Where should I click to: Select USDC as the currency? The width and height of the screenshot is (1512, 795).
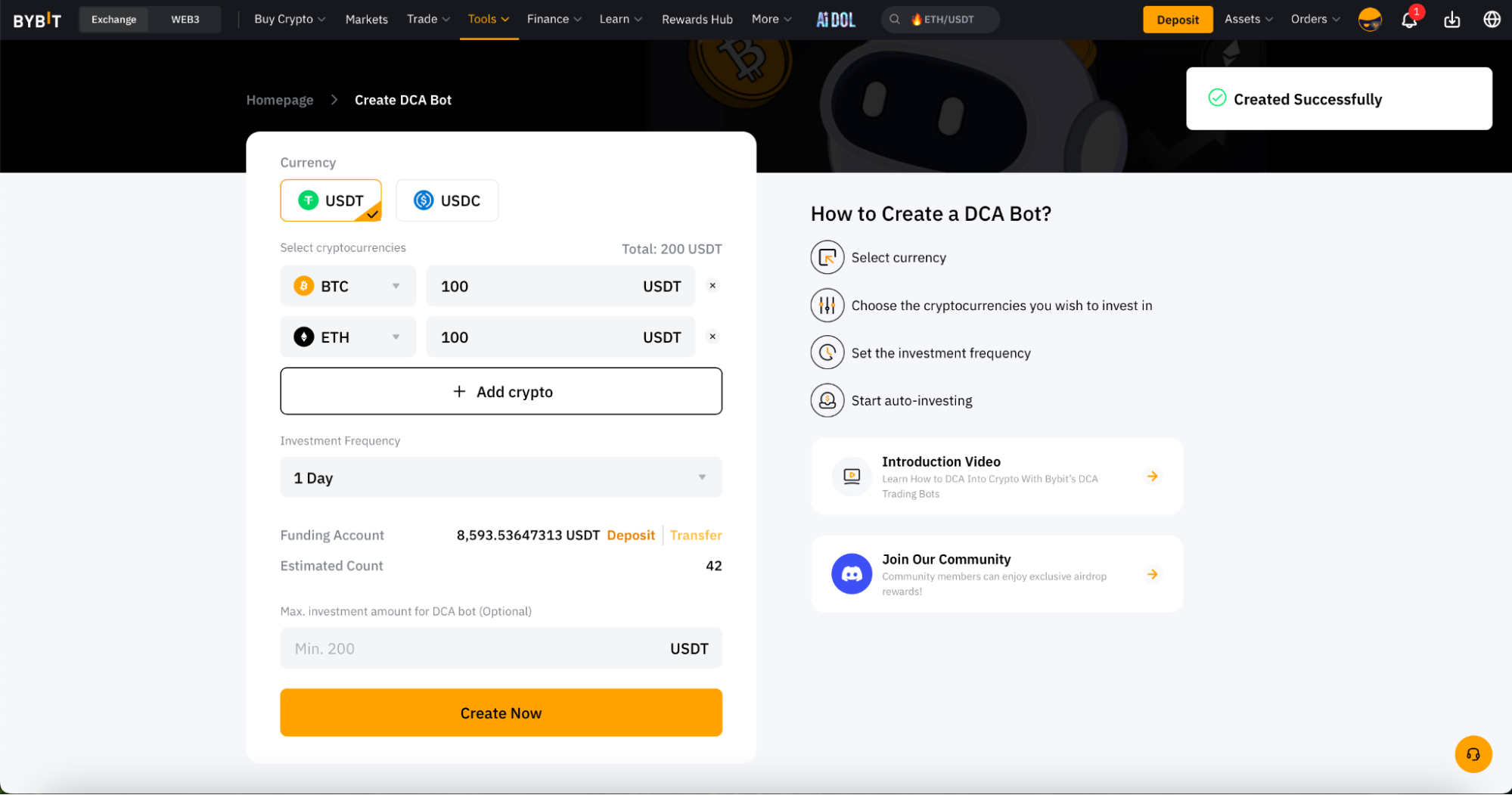[447, 200]
